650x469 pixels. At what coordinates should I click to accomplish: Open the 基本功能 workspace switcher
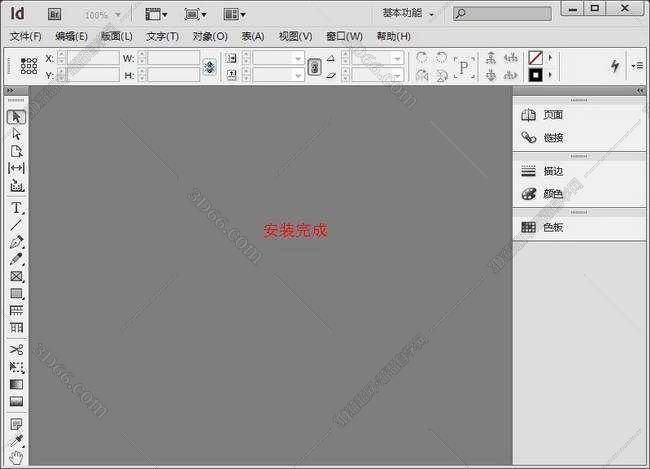pyautogui.click(x=408, y=14)
